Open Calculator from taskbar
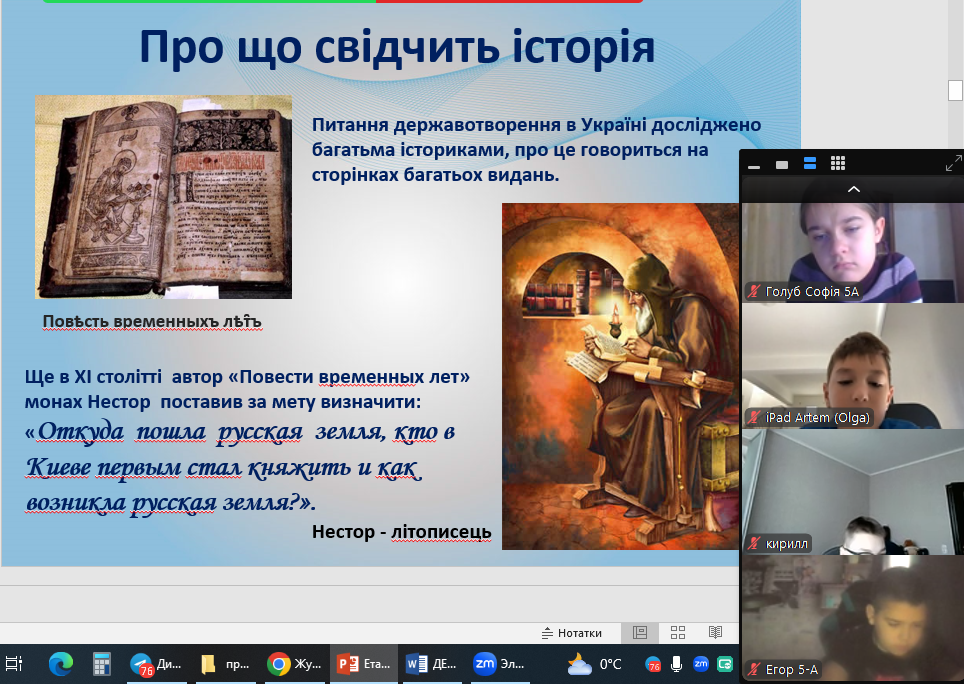Image resolution: width=964 pixels, height=684 pixels. click(x=101, y=664)
